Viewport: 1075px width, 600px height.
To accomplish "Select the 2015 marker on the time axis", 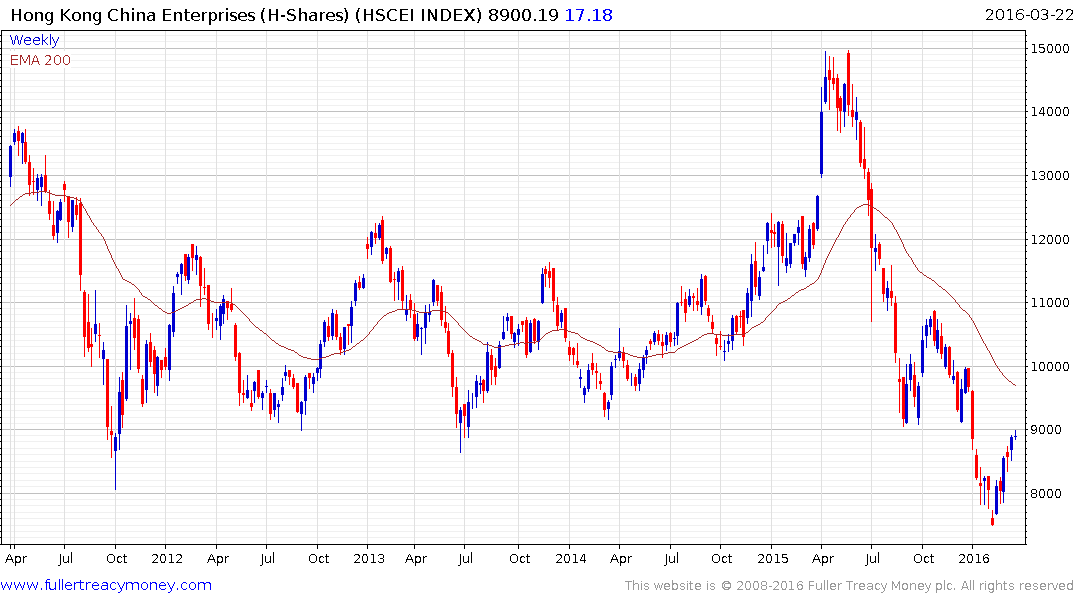I will (x=772, y=558).
